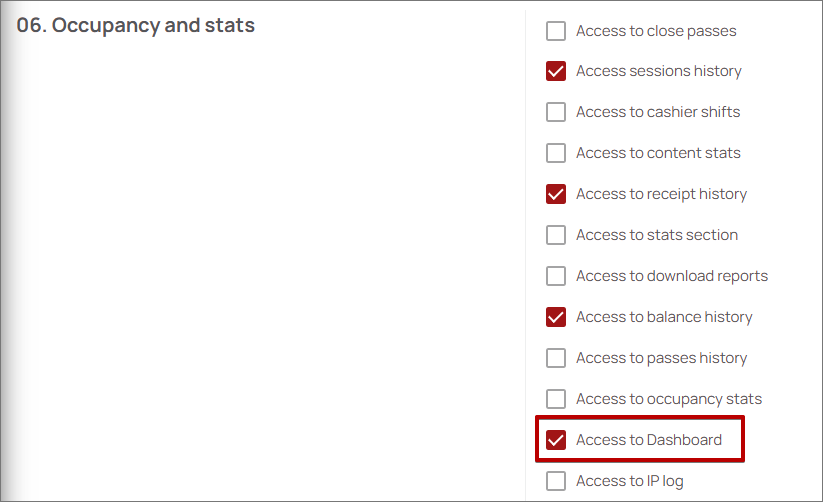Enable the Access to content stats checkbox
This screenshot has height=502, width=823.
pyautogui.click(x=556, y=153)
